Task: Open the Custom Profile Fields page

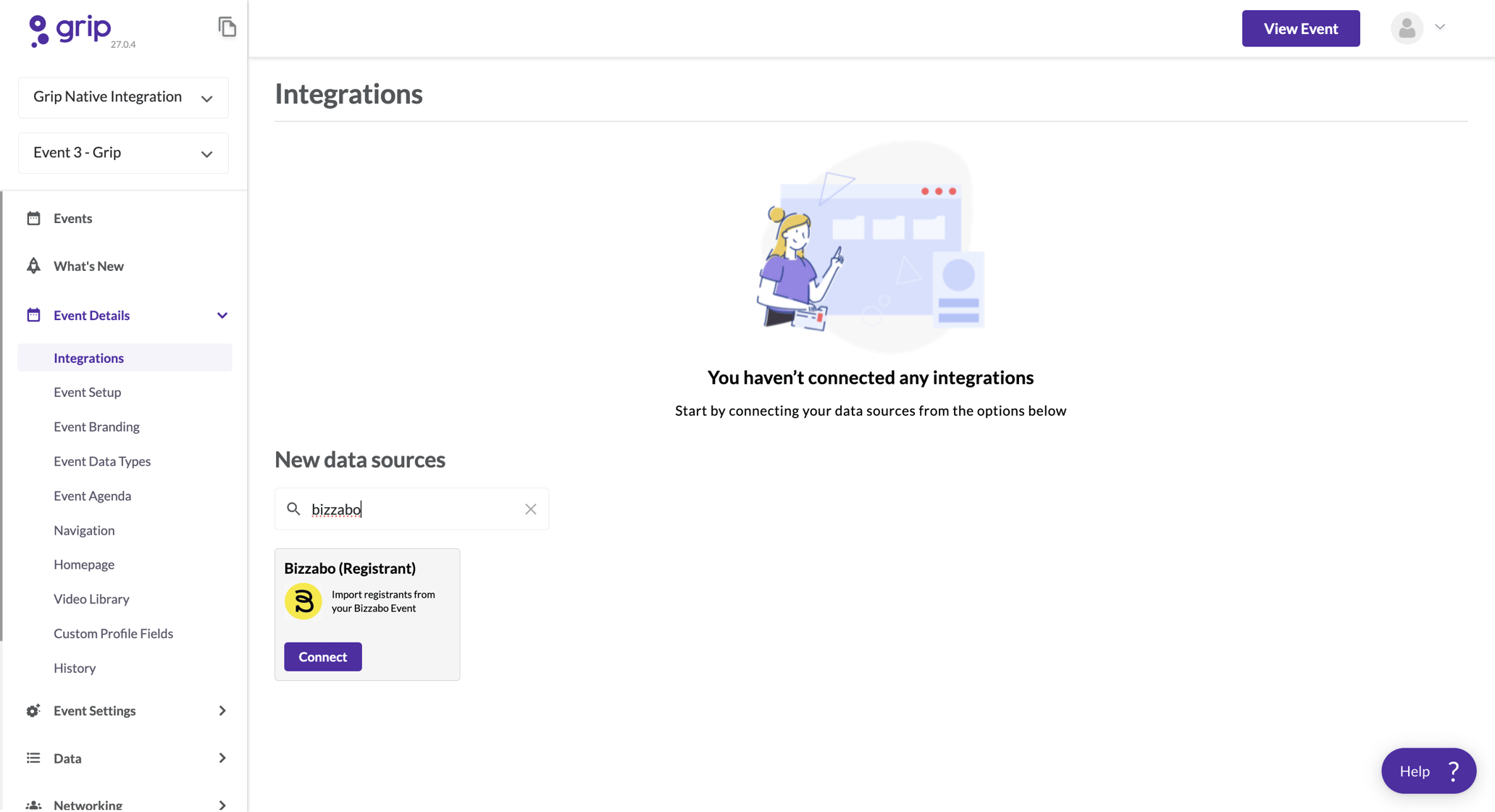Action: (x=113, y=633)
